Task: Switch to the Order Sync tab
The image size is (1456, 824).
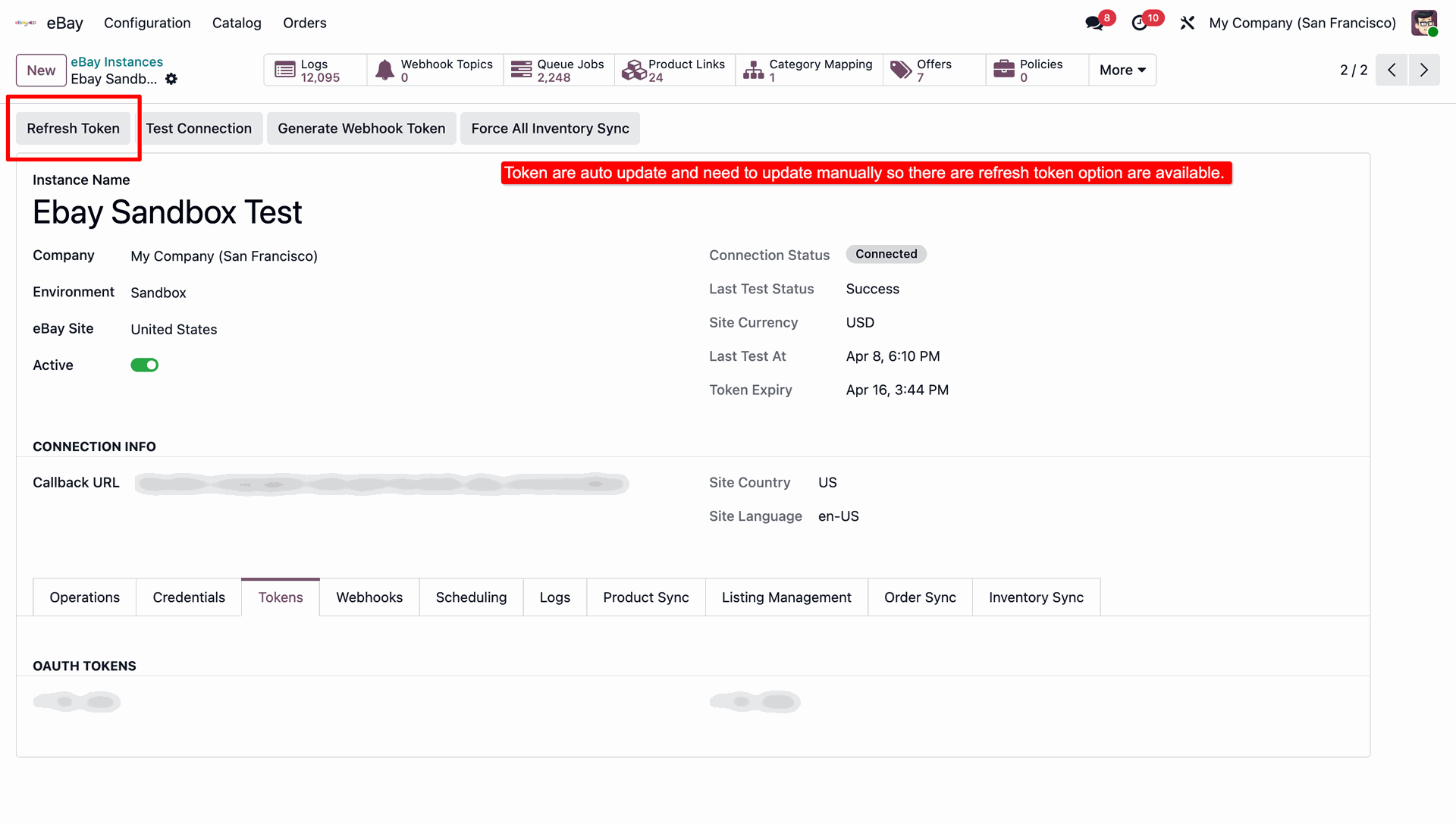Action: pyautogui.click(x=920, y=597)
